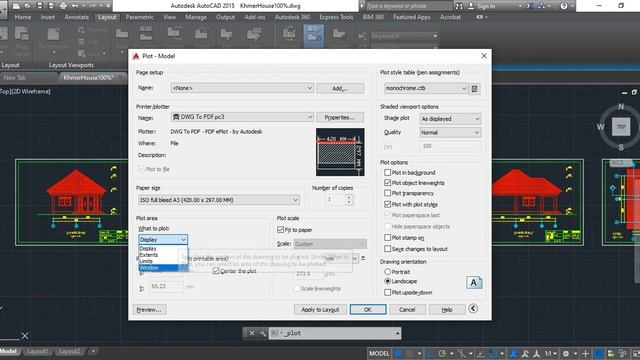The image size is (640, 360).
Task: Open the Home ribbon tab
Action: [x=22, y=17]
